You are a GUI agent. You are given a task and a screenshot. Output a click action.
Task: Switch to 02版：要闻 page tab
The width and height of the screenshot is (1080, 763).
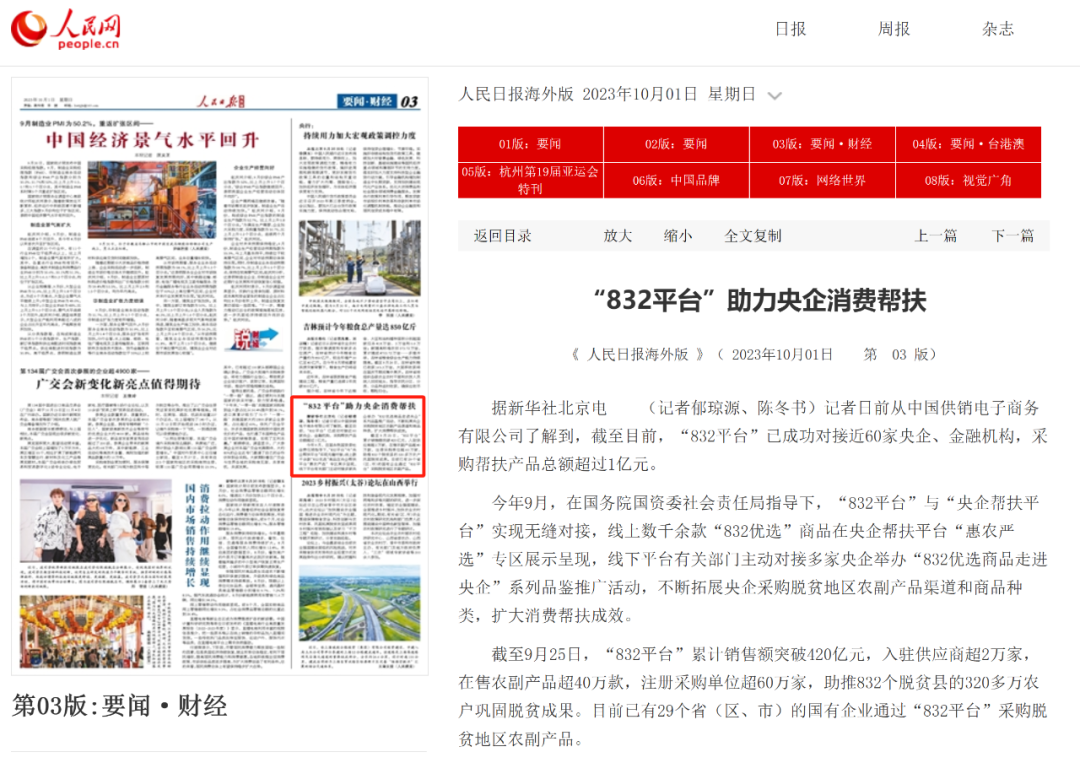676,144
